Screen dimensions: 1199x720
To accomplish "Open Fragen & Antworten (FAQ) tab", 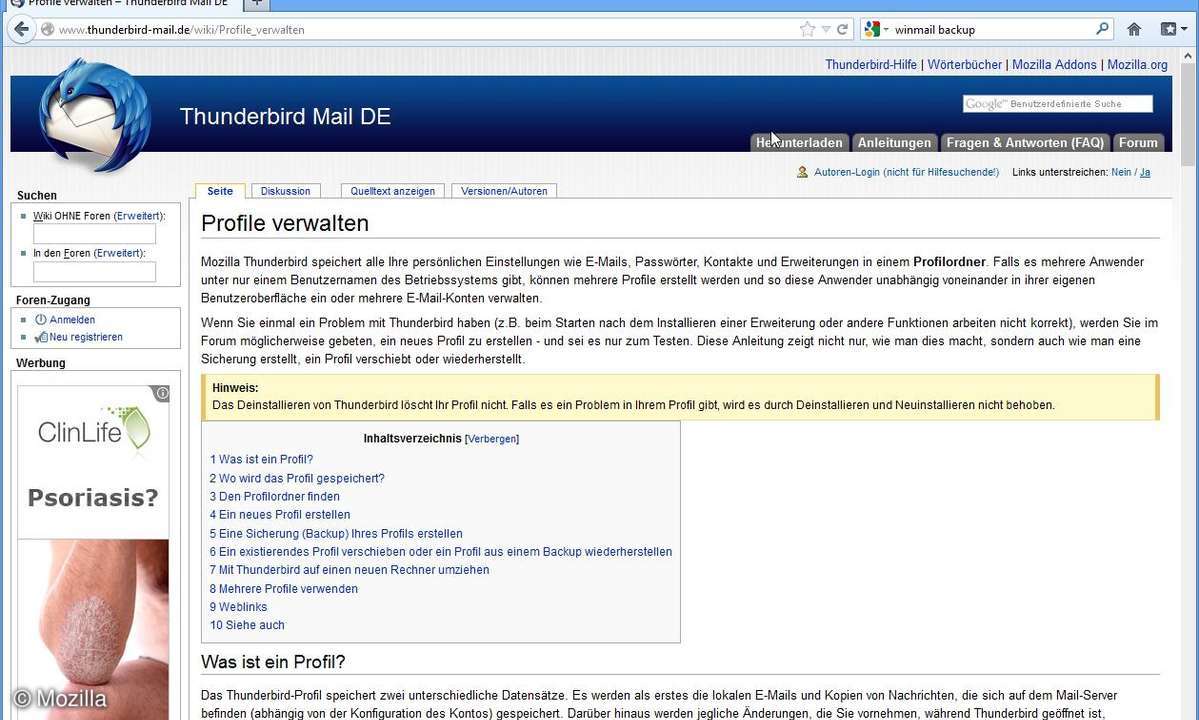I will pos(1025,143).
